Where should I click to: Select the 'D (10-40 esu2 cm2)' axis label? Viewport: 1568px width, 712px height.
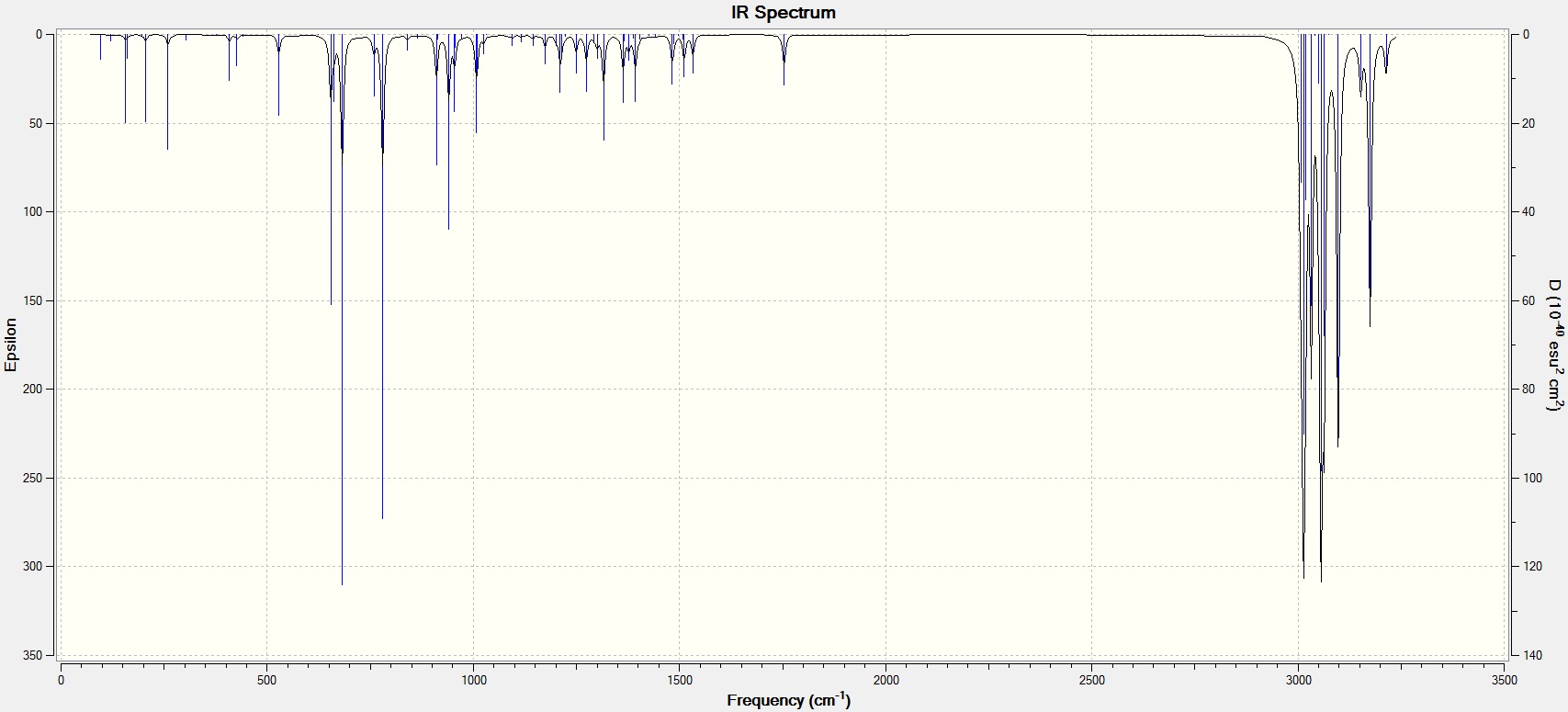pos(1554,345)
